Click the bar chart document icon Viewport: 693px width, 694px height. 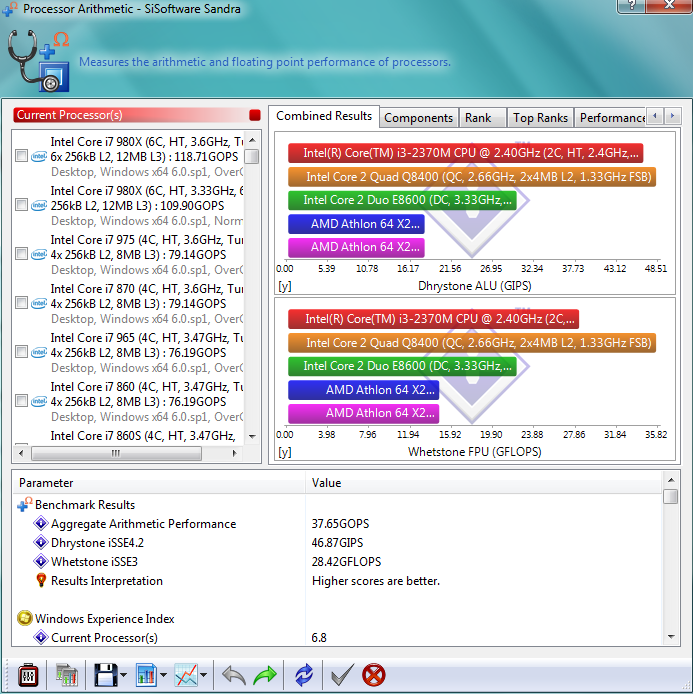click(x=147, y=675)
